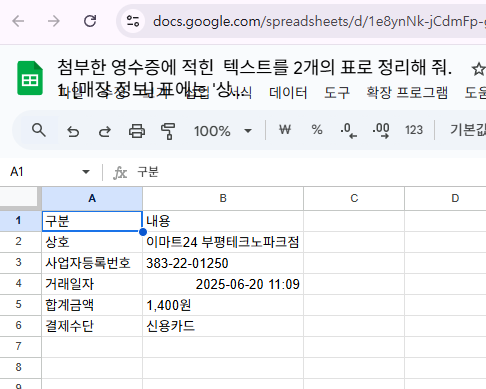
Task: Select cell containing 신용카드
Action: point(223,326)
